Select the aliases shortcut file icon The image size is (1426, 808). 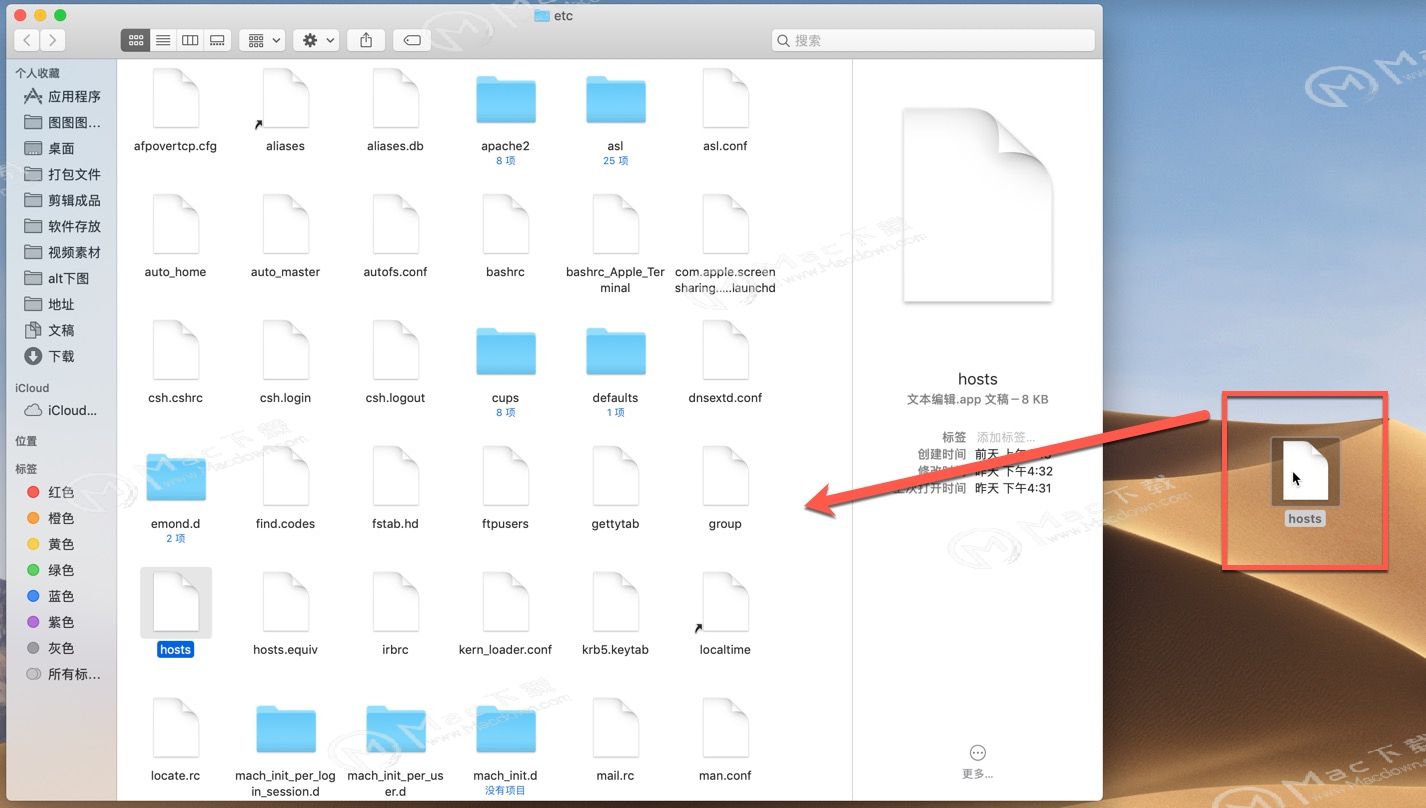coord(285,99)
